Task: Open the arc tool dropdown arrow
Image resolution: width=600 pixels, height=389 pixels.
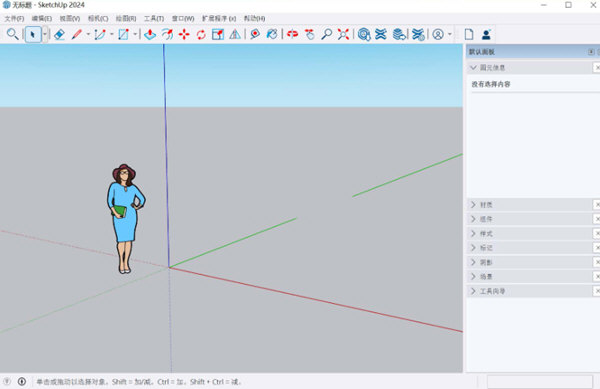Action: (112, 34)
